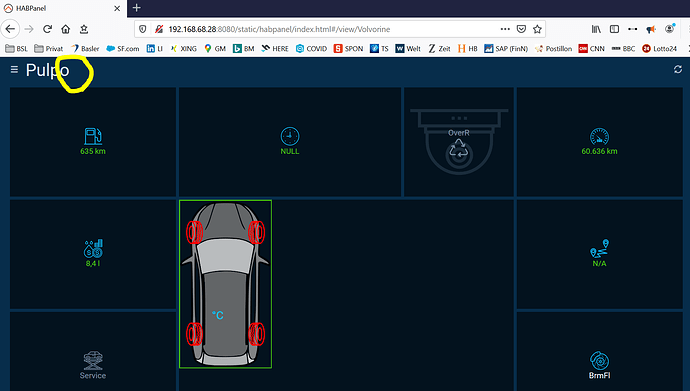Click the route distance N/A icon
The image size is (690, 391).
[x=599, y=248]
